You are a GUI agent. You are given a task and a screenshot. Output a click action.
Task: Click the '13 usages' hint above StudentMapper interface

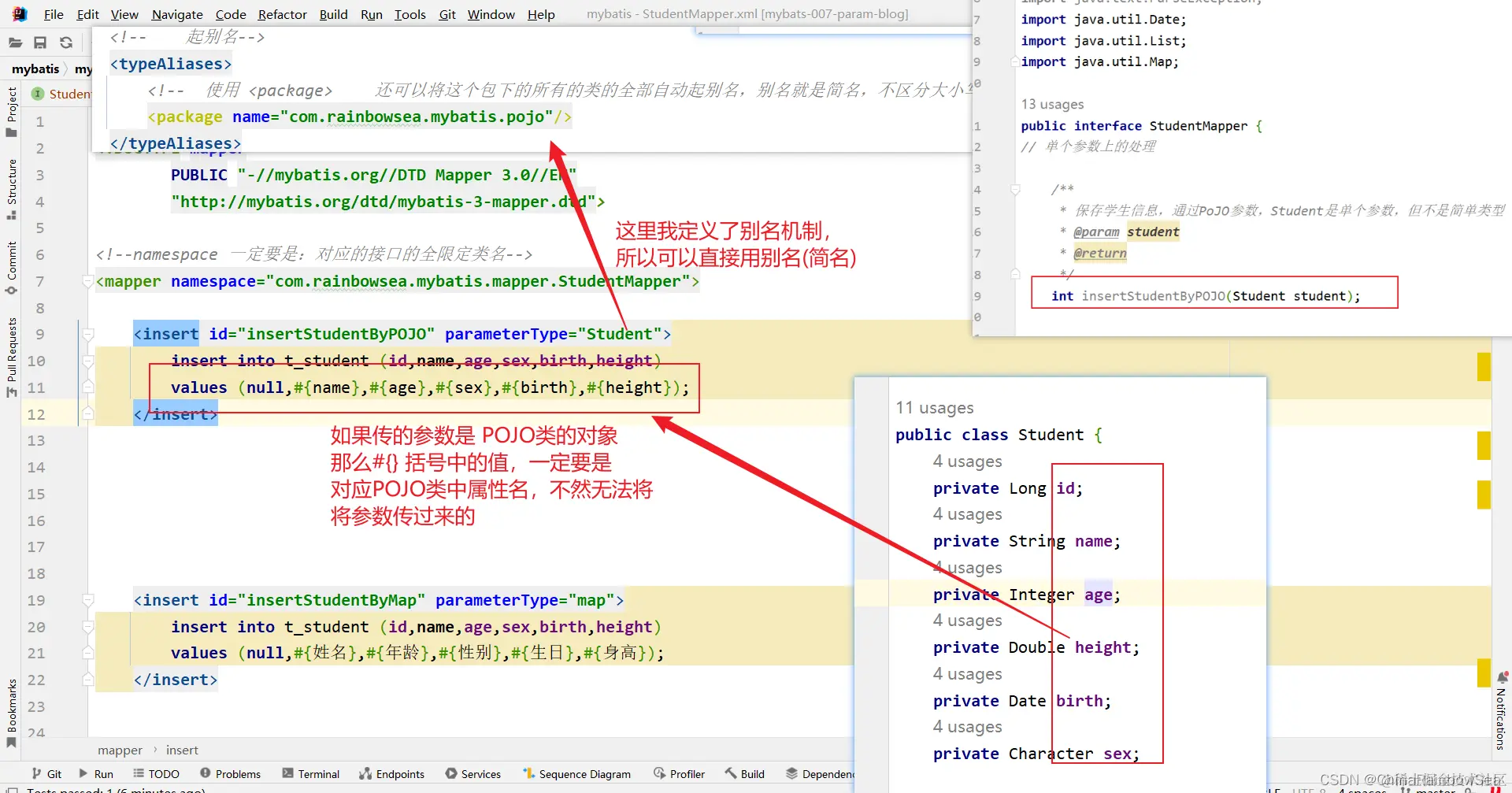[1052, 104]
